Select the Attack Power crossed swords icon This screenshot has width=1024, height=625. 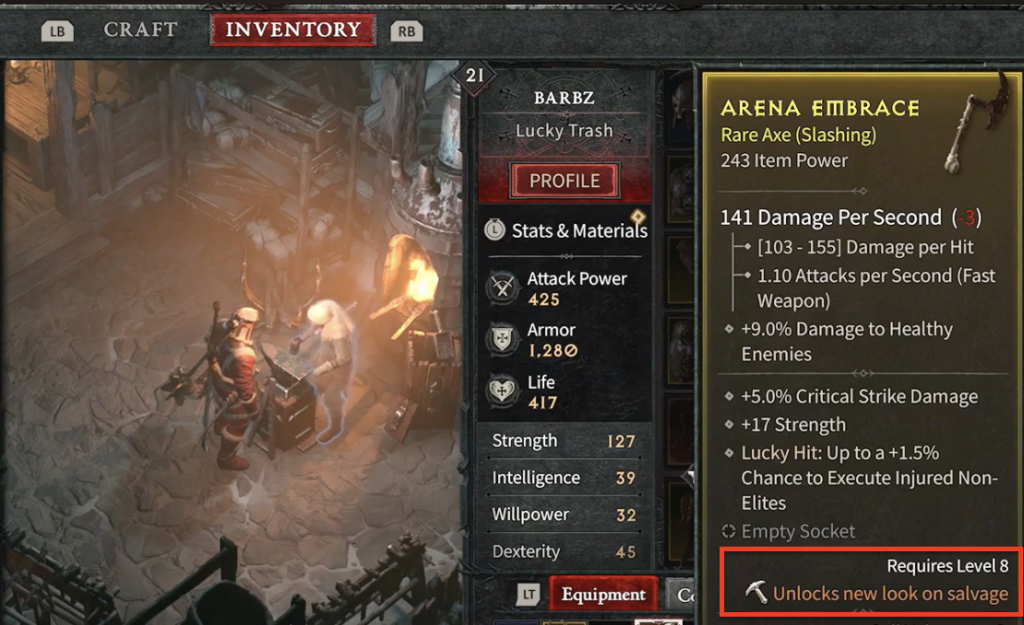(502, 287)
